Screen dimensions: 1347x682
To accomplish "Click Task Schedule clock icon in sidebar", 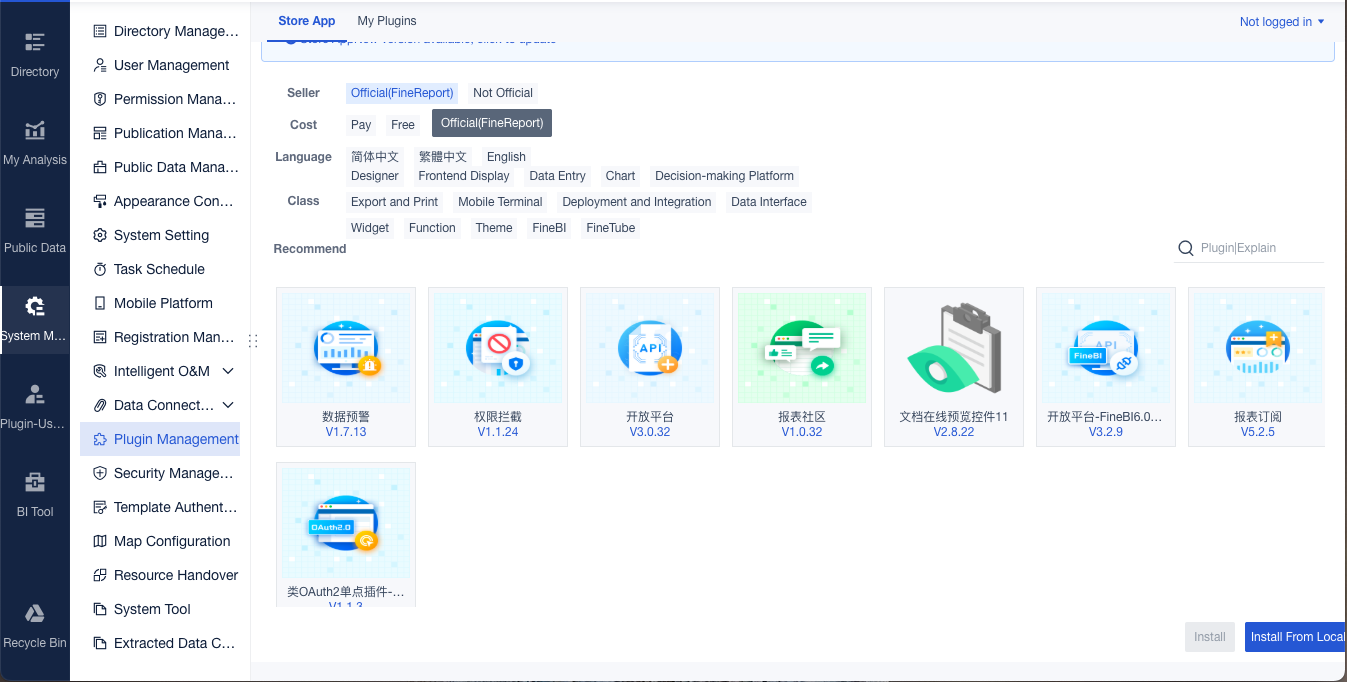I will point(100,269).
